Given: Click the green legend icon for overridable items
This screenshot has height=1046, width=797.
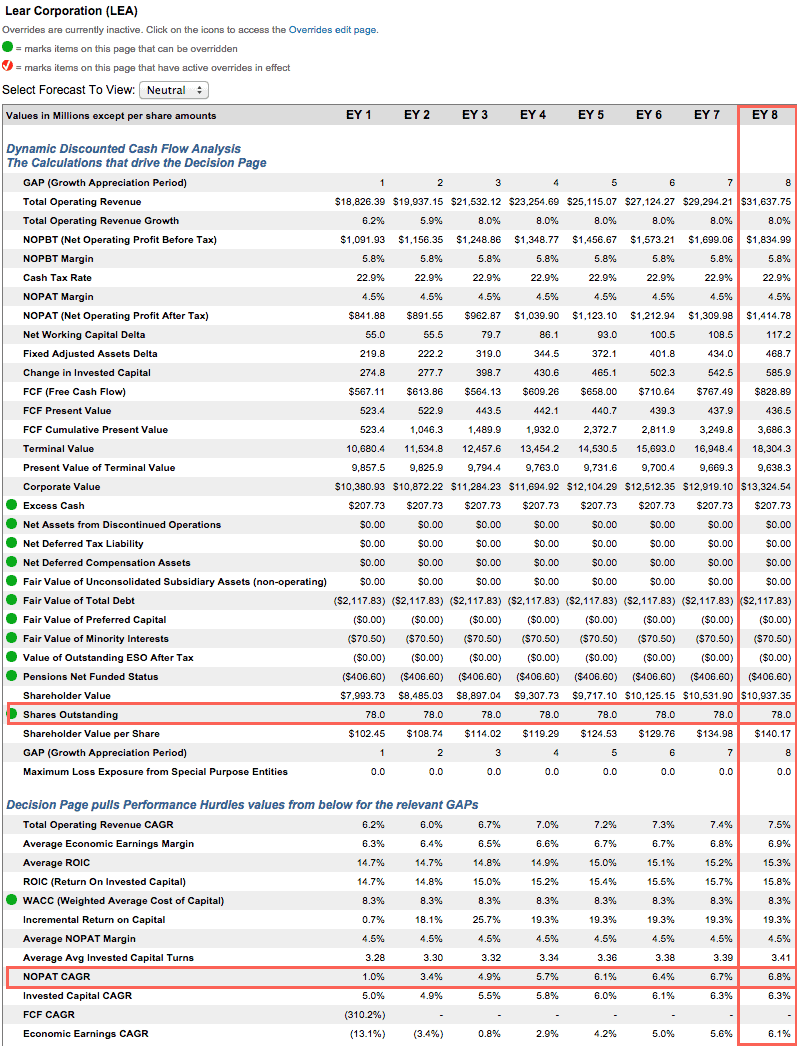Looking at the screenshot, I should click(7, 48).
